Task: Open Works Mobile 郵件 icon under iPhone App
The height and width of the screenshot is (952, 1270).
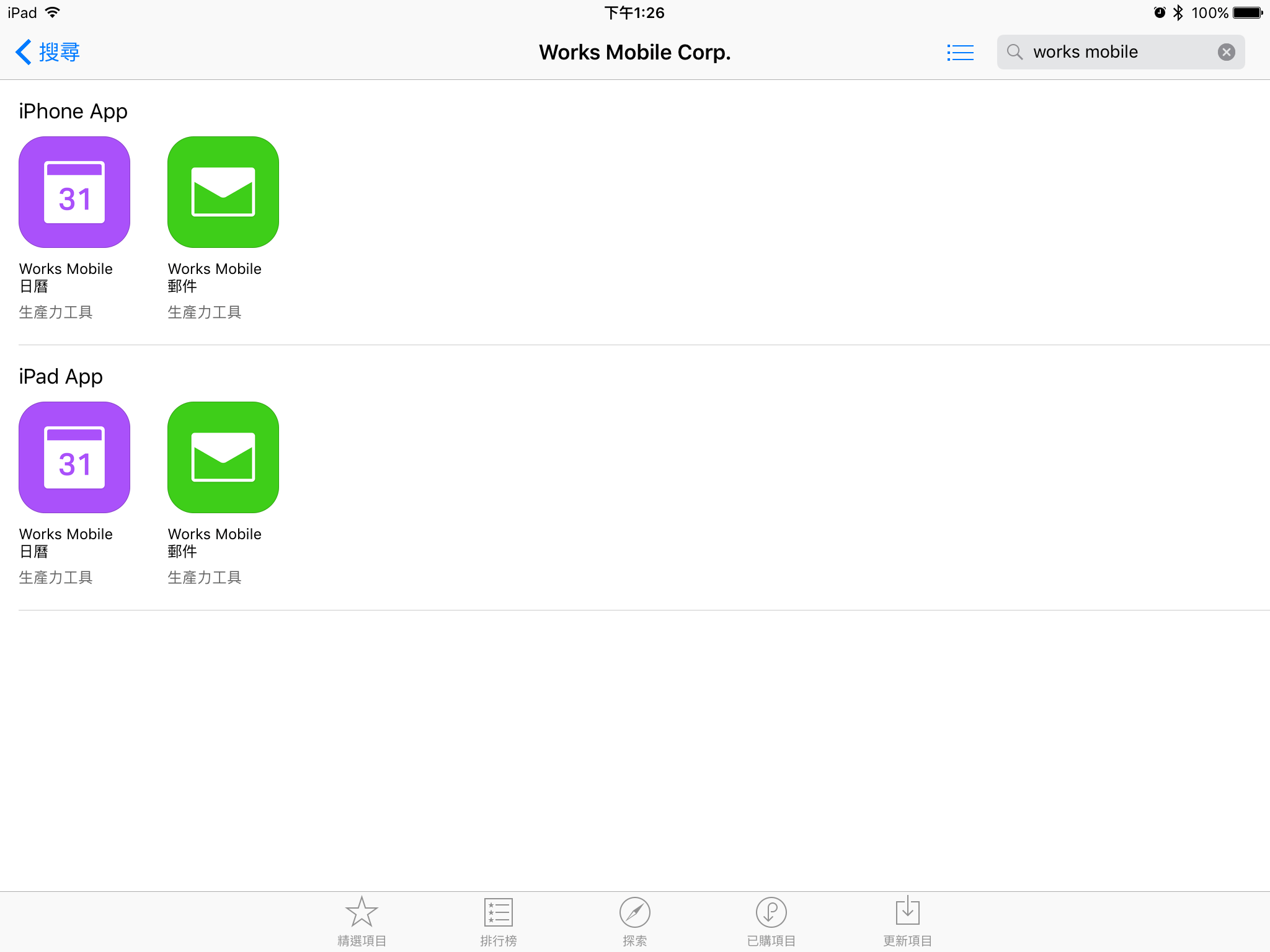Action: click(223, 192)
